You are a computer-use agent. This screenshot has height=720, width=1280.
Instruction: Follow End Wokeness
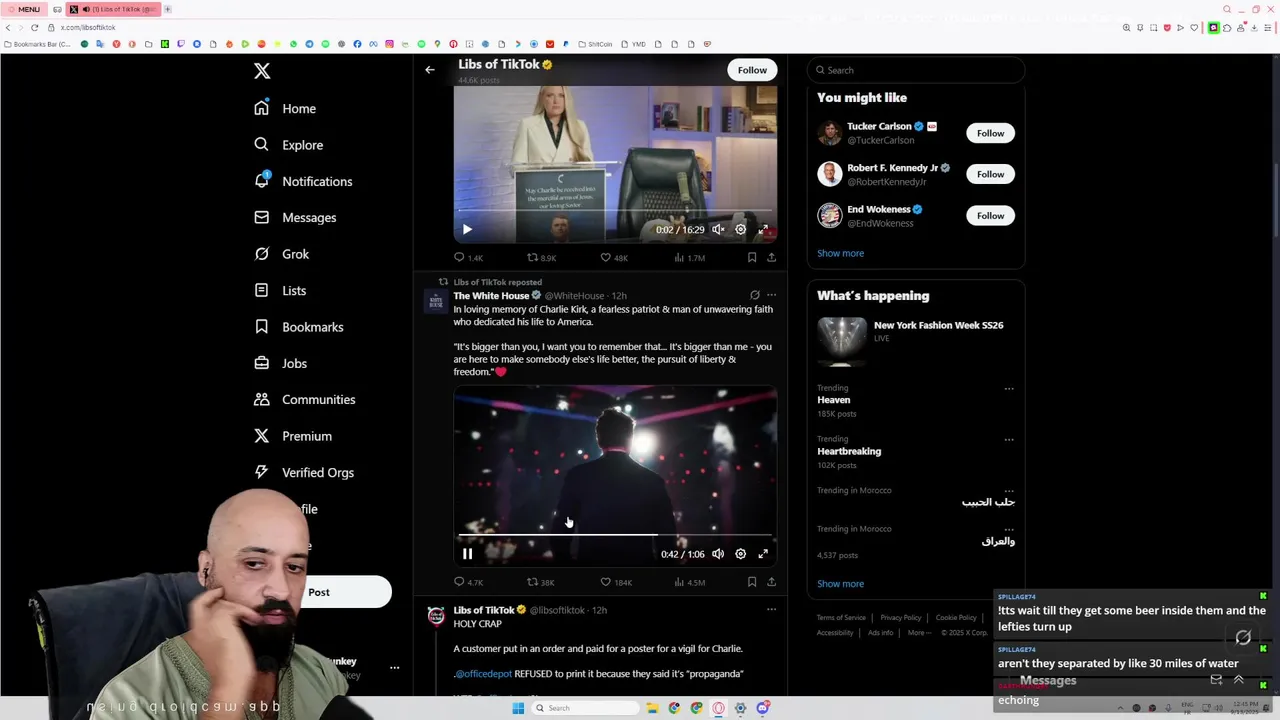(990, 215)
